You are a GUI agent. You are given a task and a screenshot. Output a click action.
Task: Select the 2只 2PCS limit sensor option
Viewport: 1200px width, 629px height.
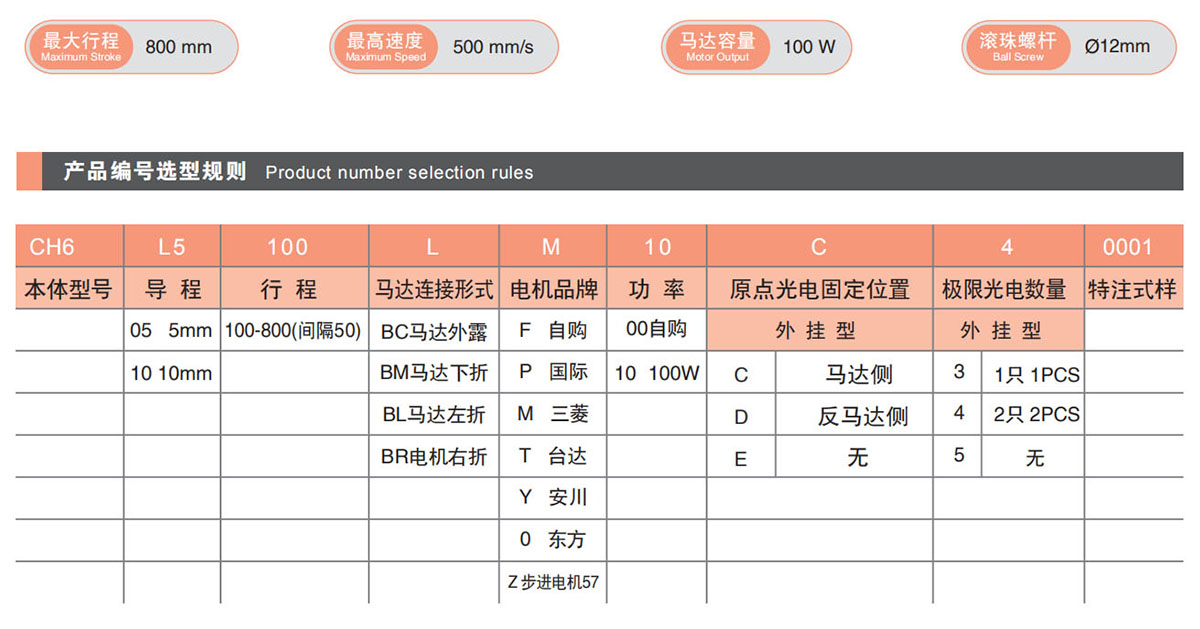pyautogui.click(x=1036, y=414)
